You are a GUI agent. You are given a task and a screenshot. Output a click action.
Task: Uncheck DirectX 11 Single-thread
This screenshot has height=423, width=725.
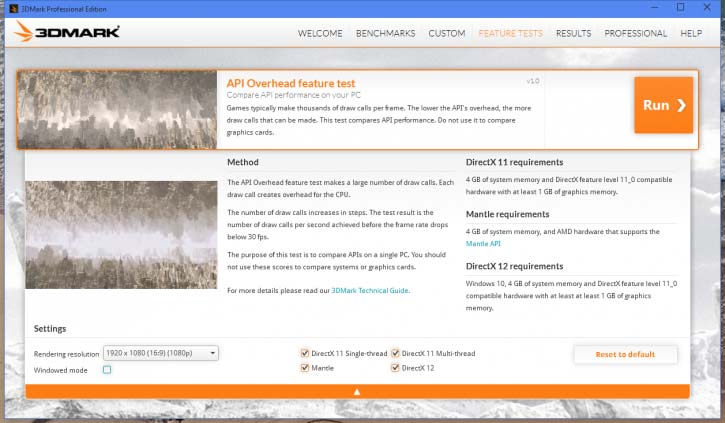point(305,353)
